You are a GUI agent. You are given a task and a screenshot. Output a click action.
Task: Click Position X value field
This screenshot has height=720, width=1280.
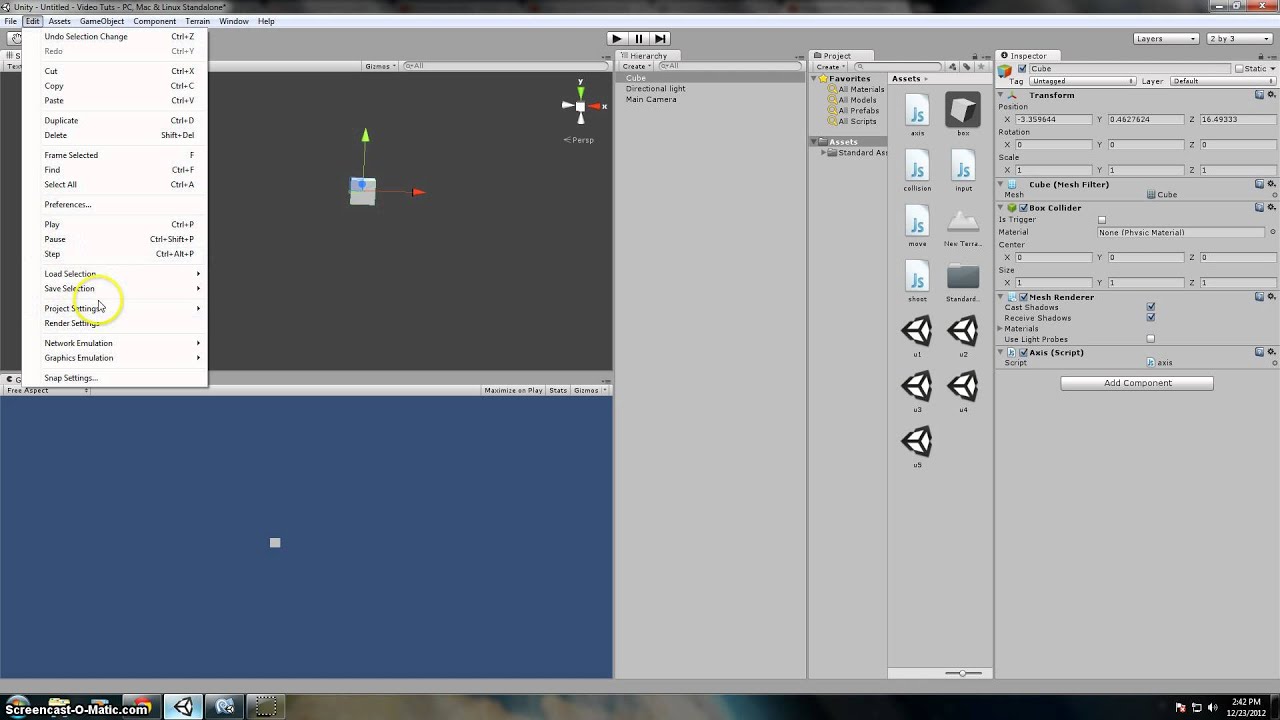[x=1053, y=119]
